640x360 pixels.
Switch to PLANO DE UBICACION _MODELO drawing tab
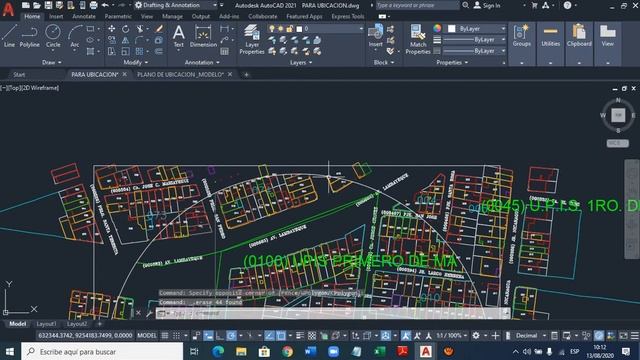[180, 74]
